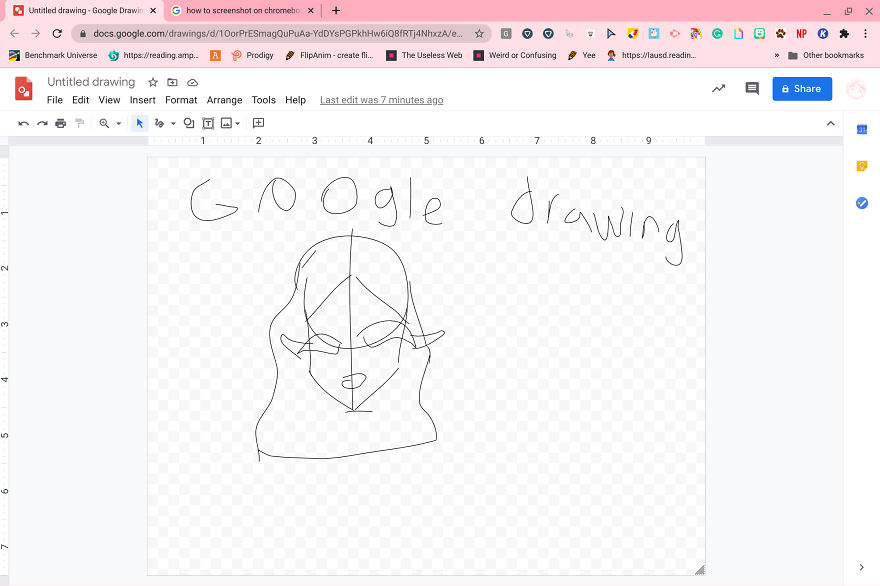Toggle document activity status icon

[x=718, y=89]
